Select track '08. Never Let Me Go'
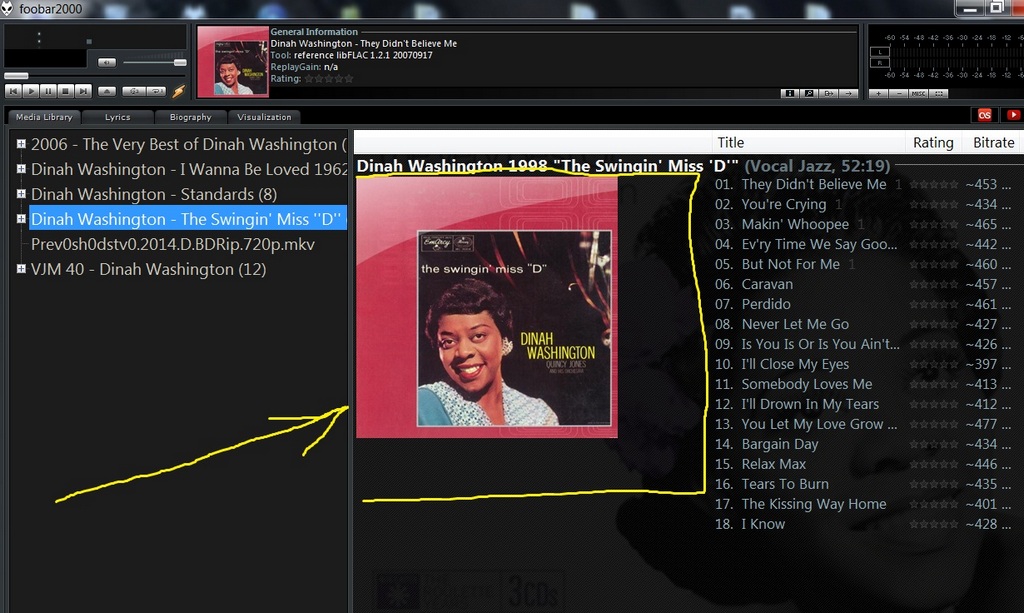Screen dimensions: 1024x613 (x=782, y=324)
